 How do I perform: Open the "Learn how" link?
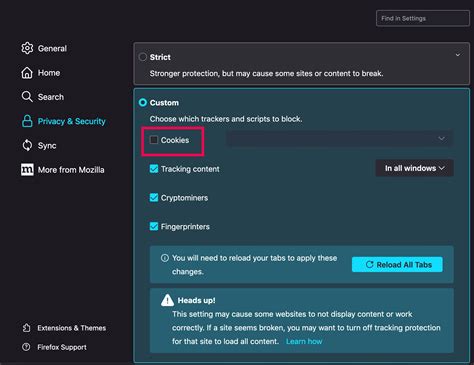(x=304, y=341)
